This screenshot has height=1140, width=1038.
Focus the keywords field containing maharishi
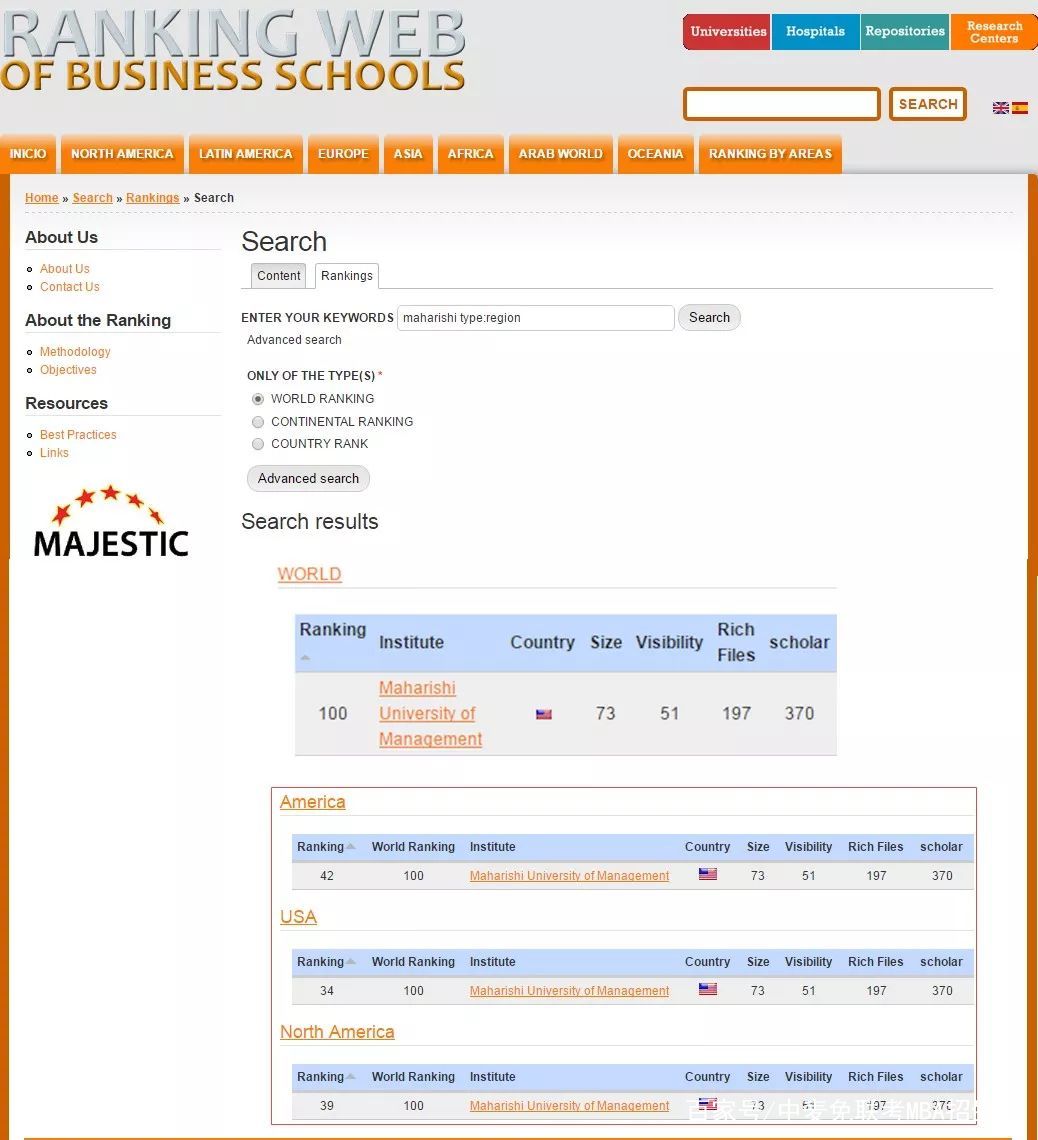click(x=535, y=318)
